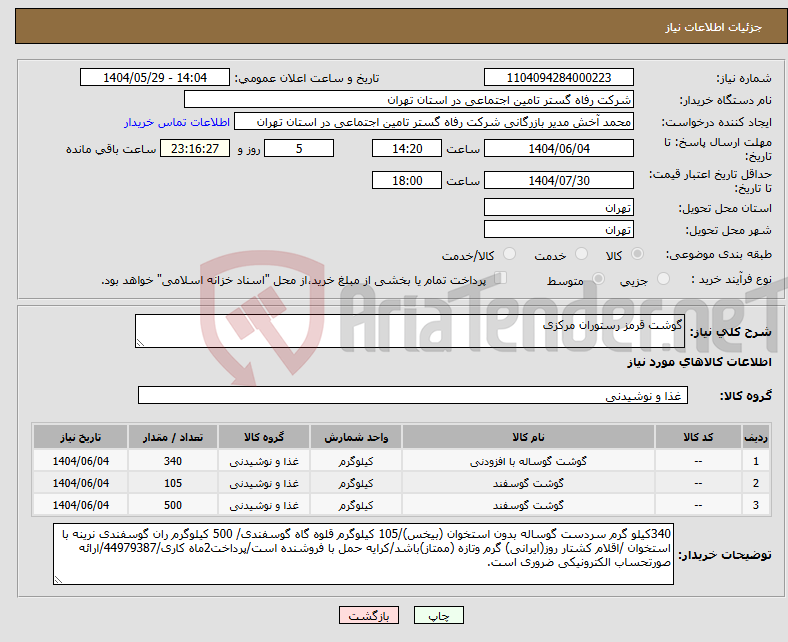The width and height of the screenshot is (788, 642).
Task: Click the delivery province تهران field
Action: click(558, 207)
